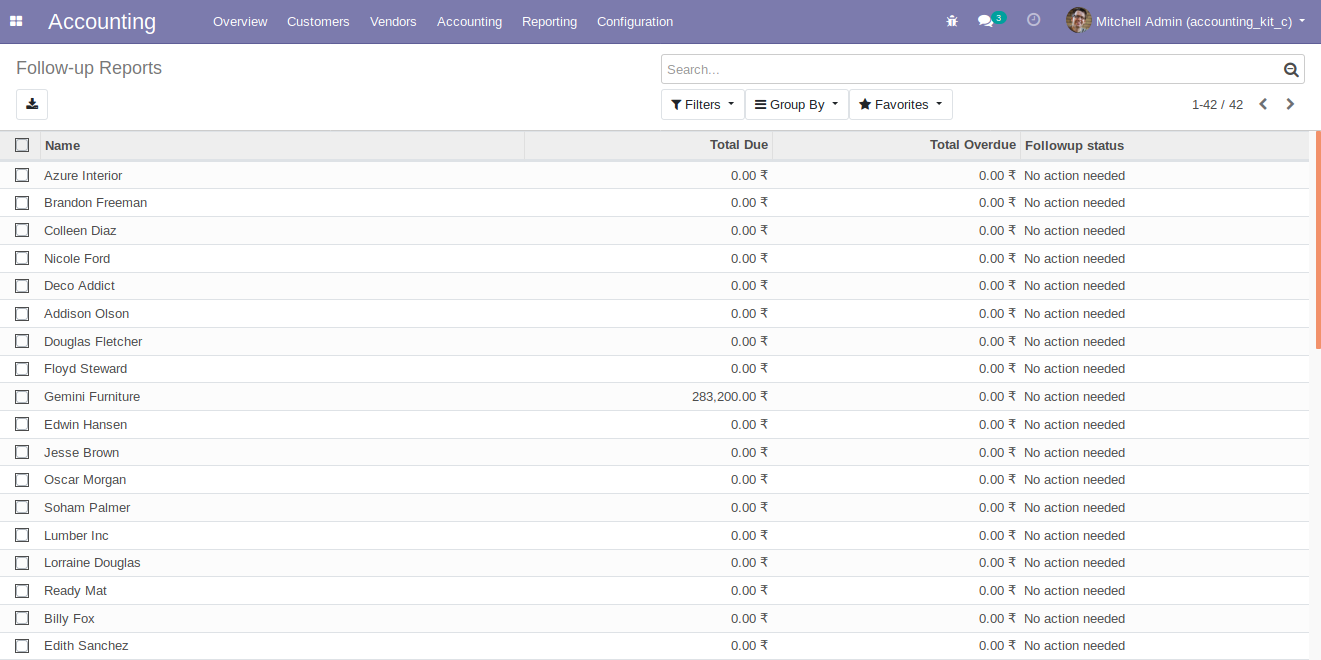Expand the Filters dropdown
The height and width of the screenshot is (660, 1321).
702,104
